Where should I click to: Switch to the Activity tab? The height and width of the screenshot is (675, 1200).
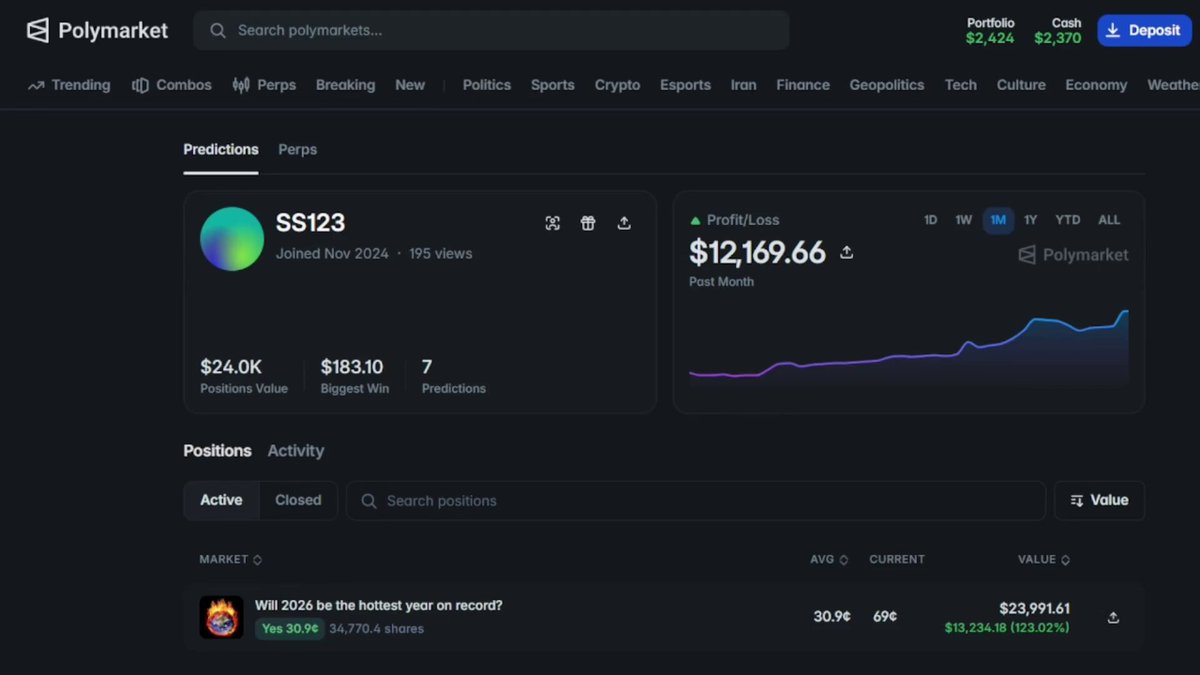pos(296,451)
